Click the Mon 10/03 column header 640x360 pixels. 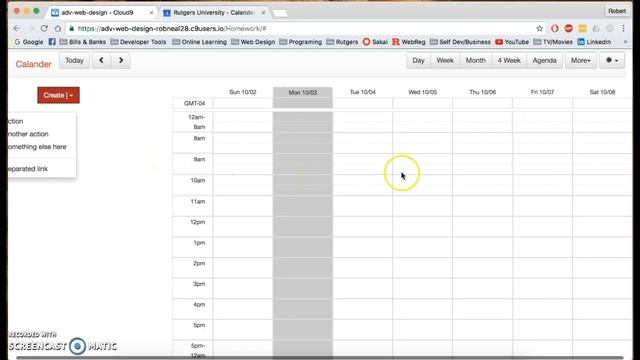[302, 93]
